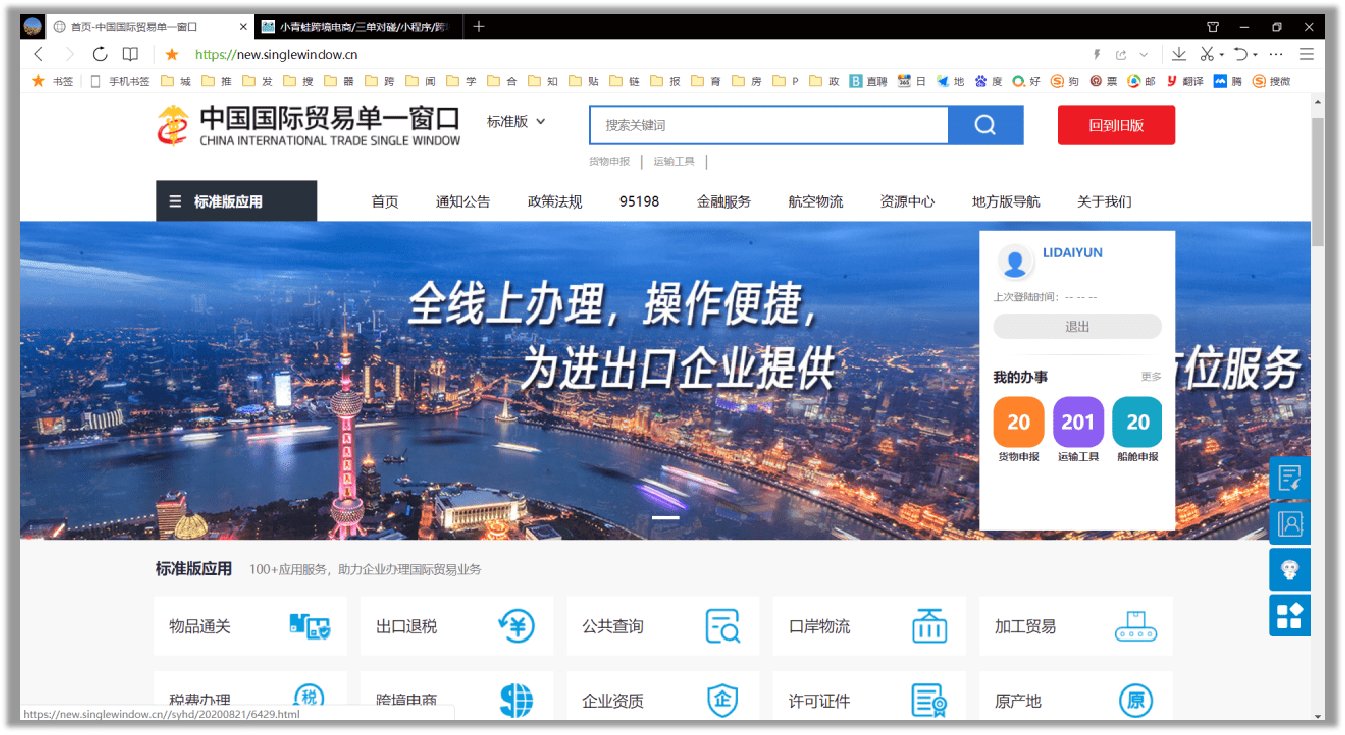Click the China Single Window logo

308,125
